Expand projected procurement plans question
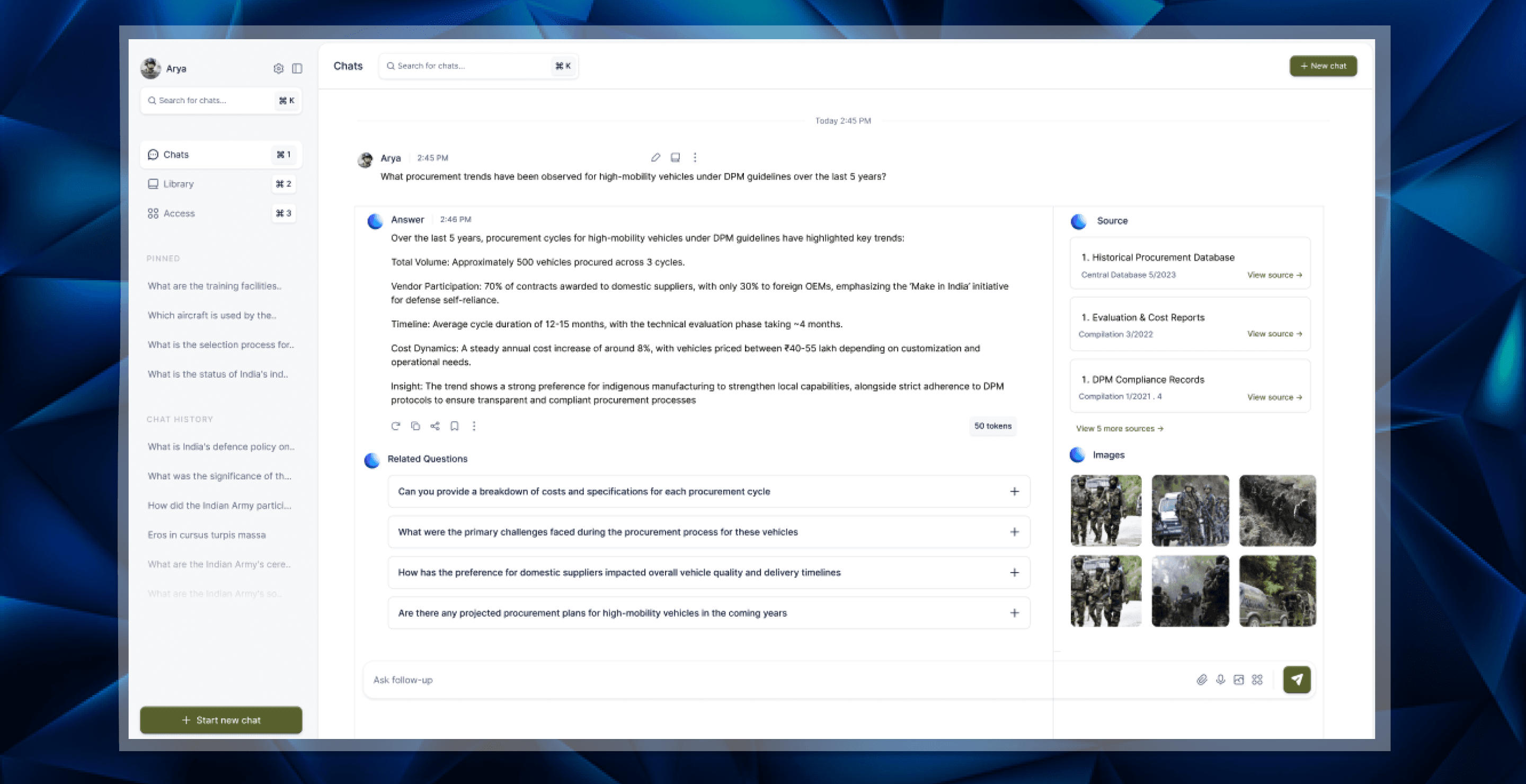The height and width of the screenshot is (784, 1526). pyautogui.click(x=1014, y=613)
